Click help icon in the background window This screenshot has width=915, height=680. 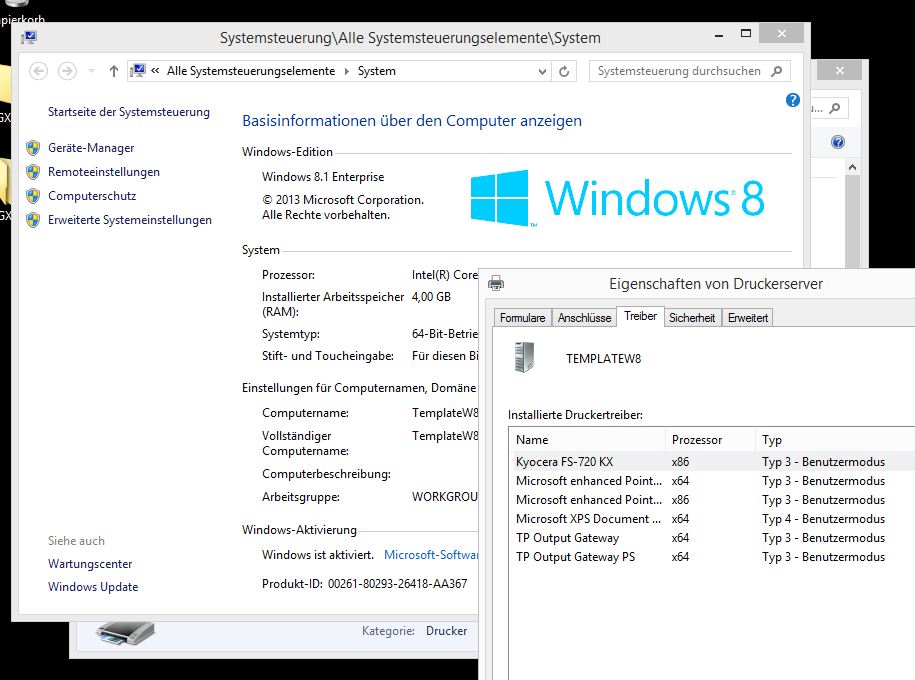point(837,142)
